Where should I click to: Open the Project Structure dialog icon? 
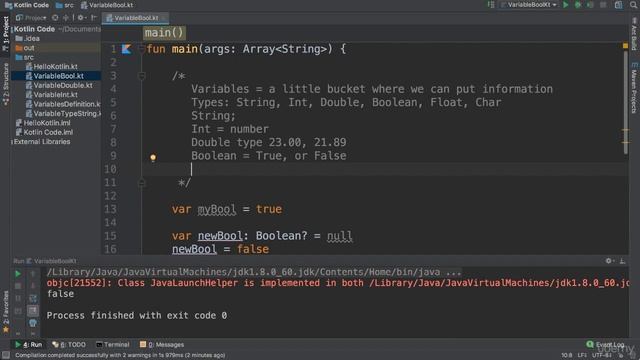click(x=619, y=5)
